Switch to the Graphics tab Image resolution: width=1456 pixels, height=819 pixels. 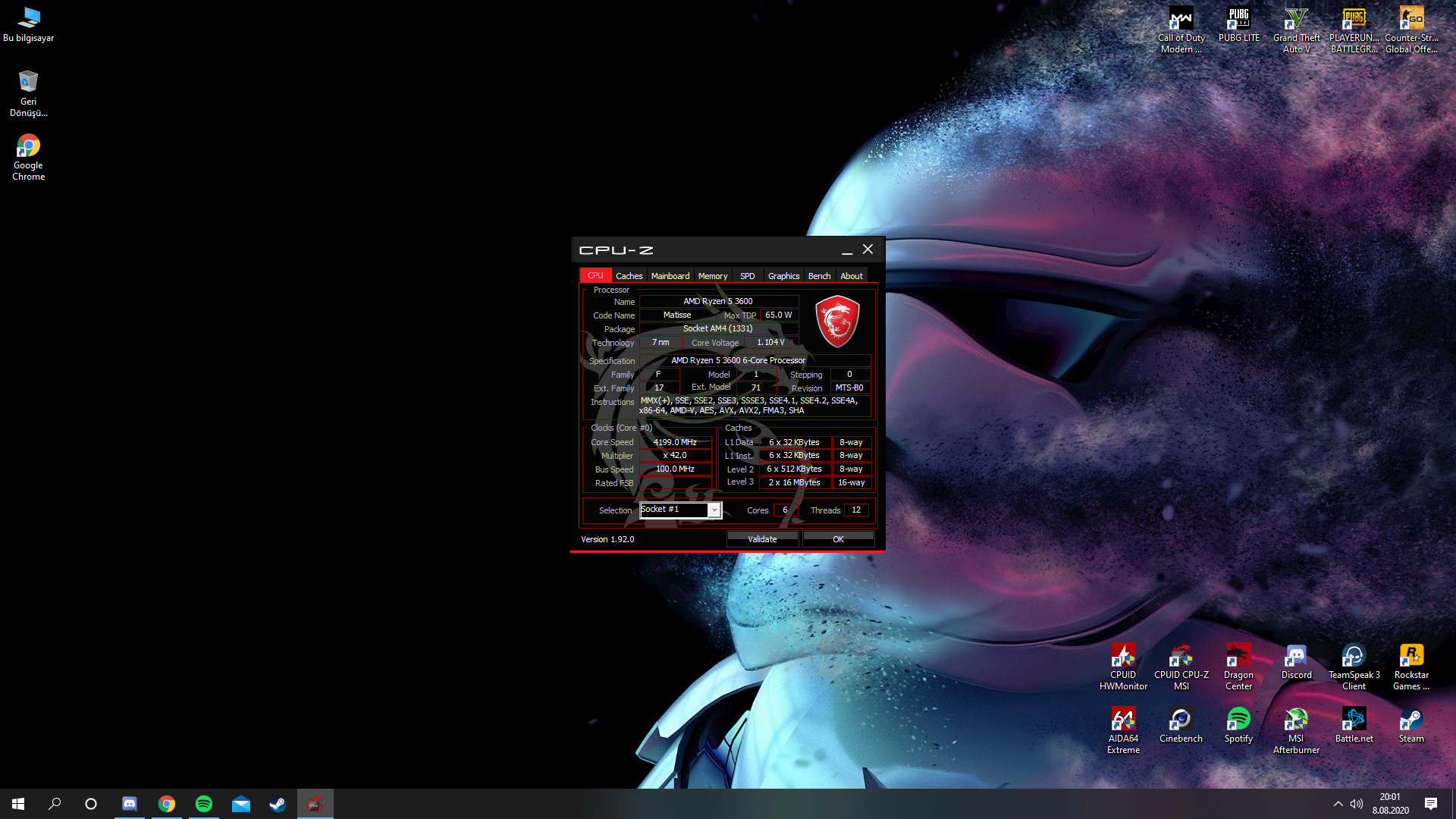(x=783, y=276)
